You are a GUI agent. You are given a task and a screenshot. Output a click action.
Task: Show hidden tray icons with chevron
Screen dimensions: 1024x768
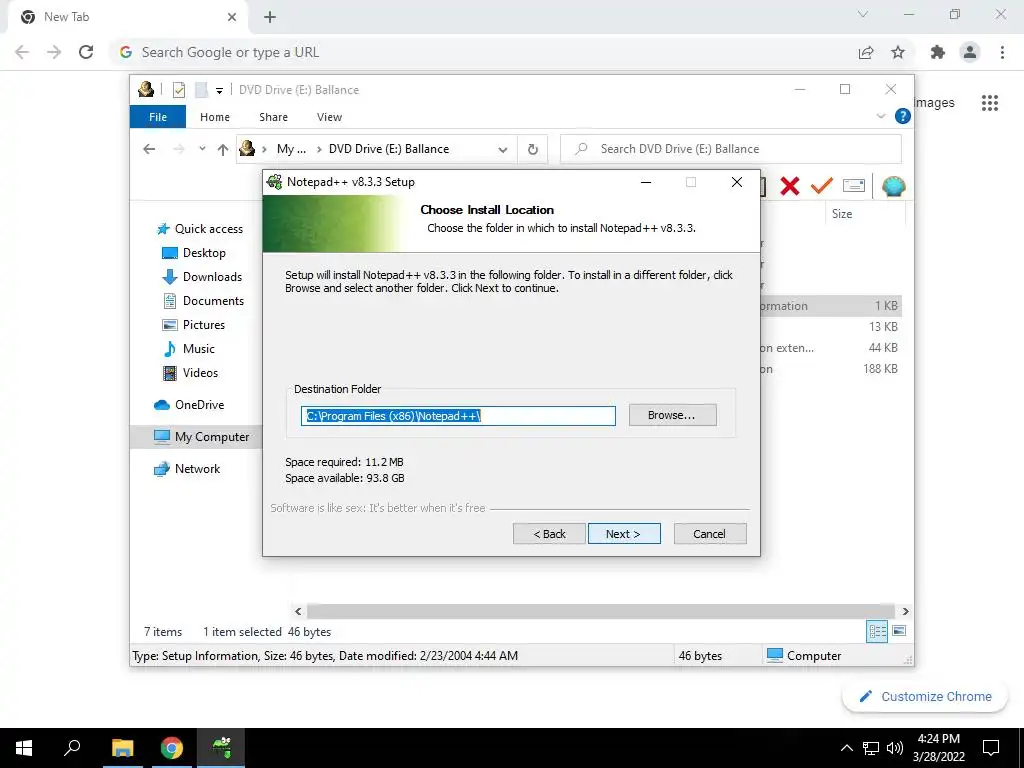[x=846, y=748]
